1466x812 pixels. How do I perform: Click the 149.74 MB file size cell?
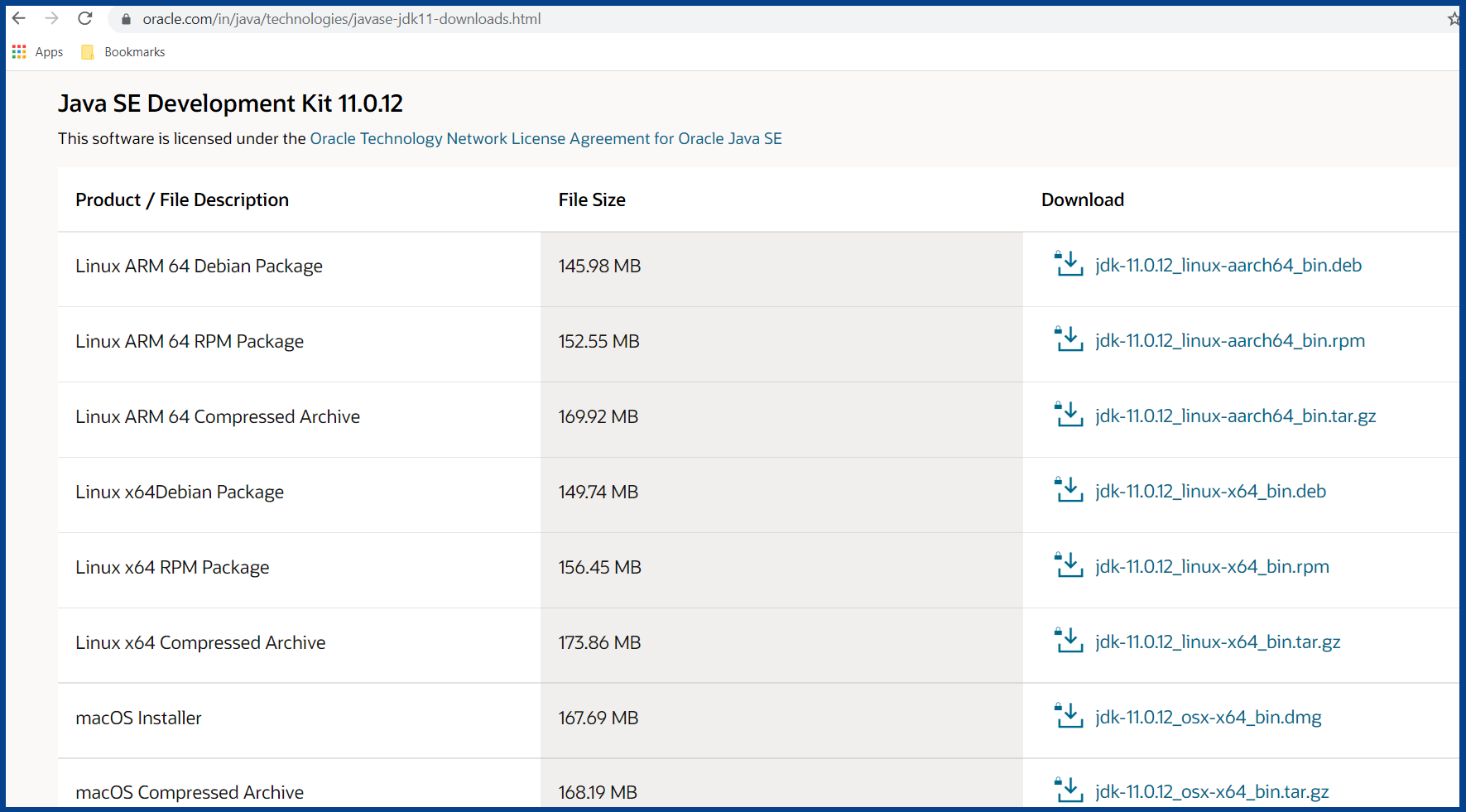(781, 496)
